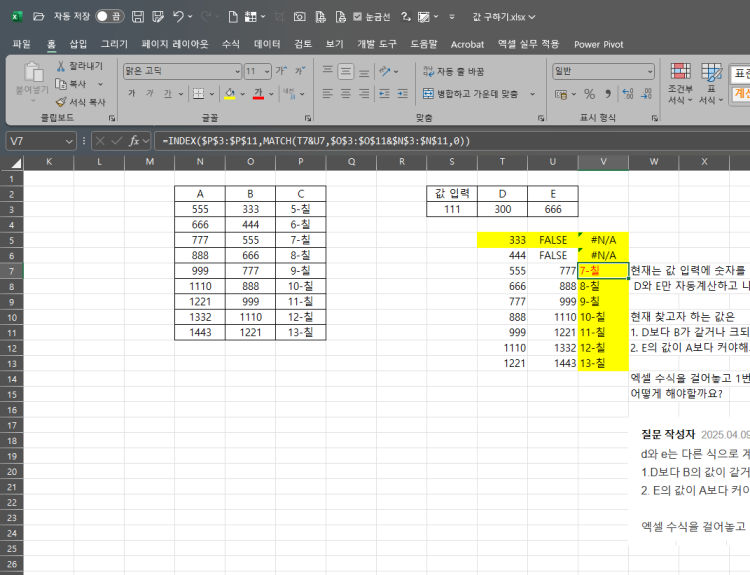This screenshot has width=750, height=575.
Task: Click the Undo arrow in title bar
Action: 178,17
